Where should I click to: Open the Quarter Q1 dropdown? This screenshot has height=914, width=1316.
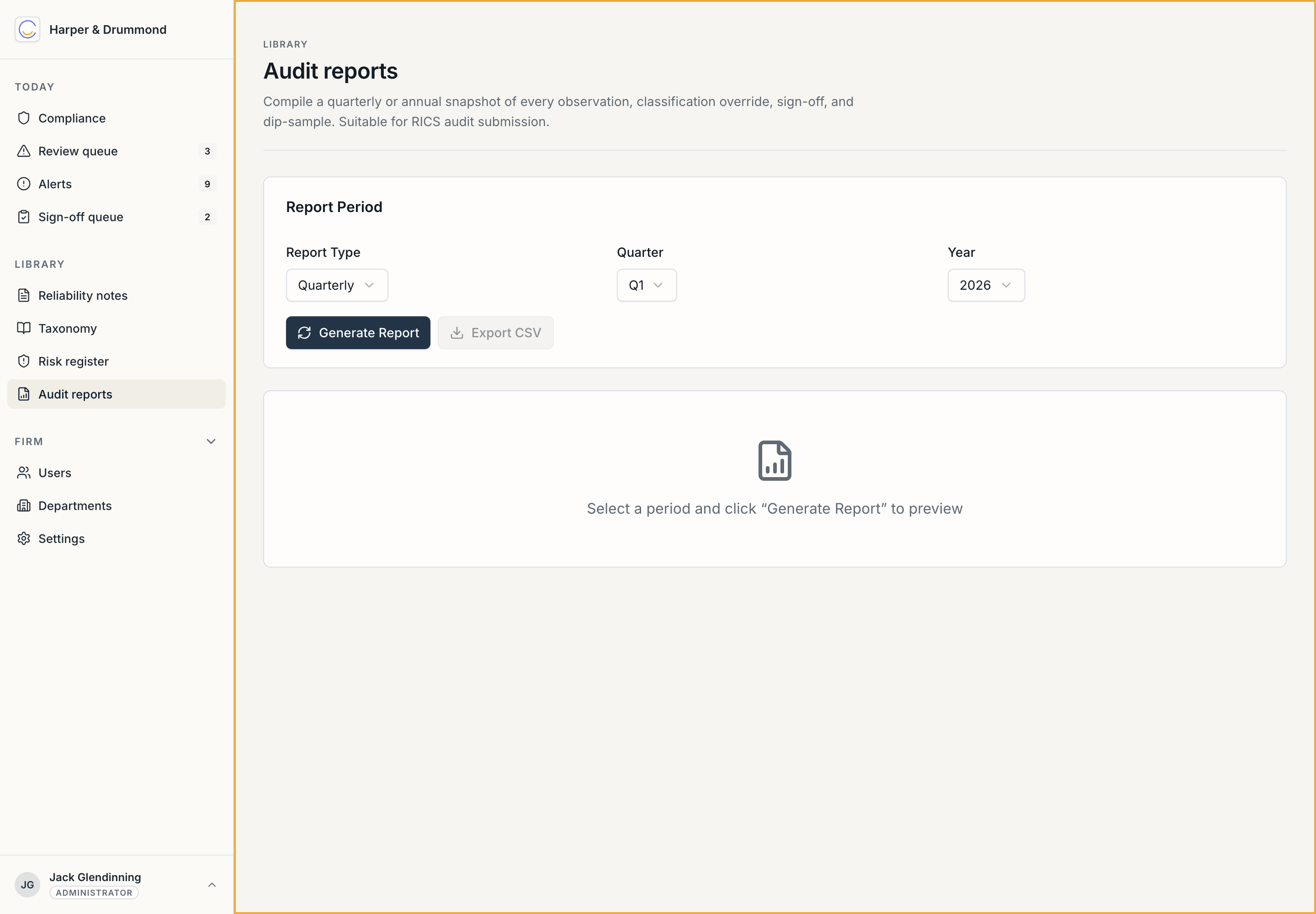pyautogui.click(x=647, y=285)
